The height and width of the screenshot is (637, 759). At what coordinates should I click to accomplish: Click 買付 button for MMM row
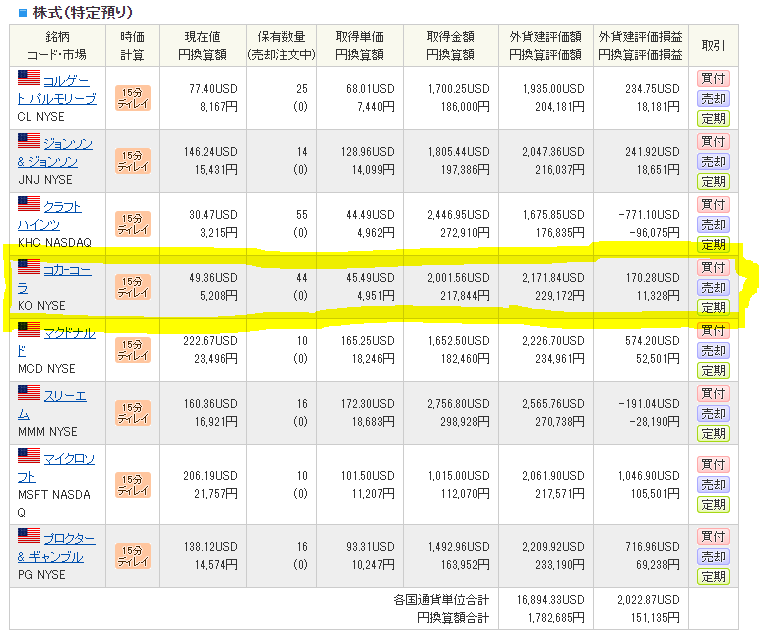point(713,394)
